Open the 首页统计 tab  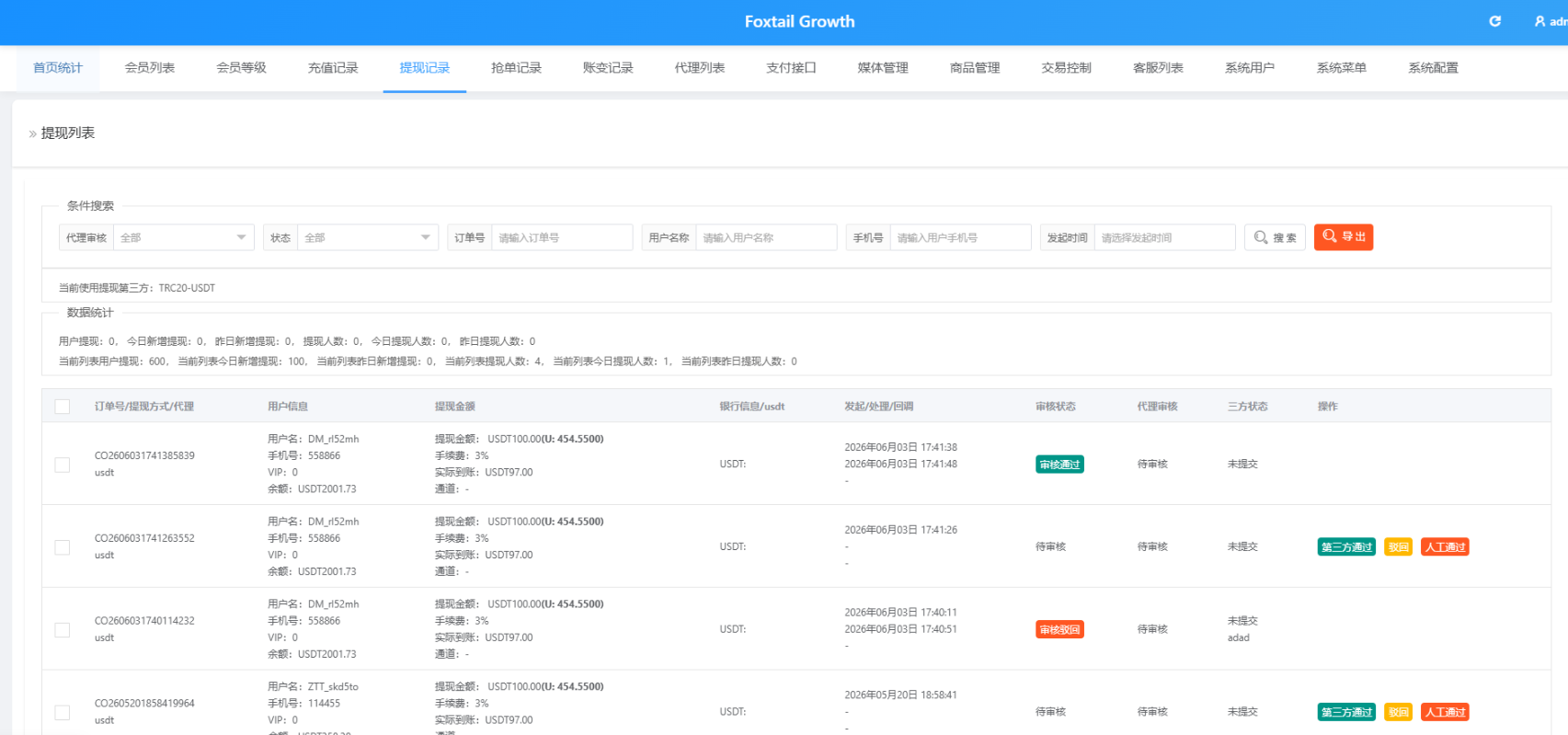pos(58,68)
